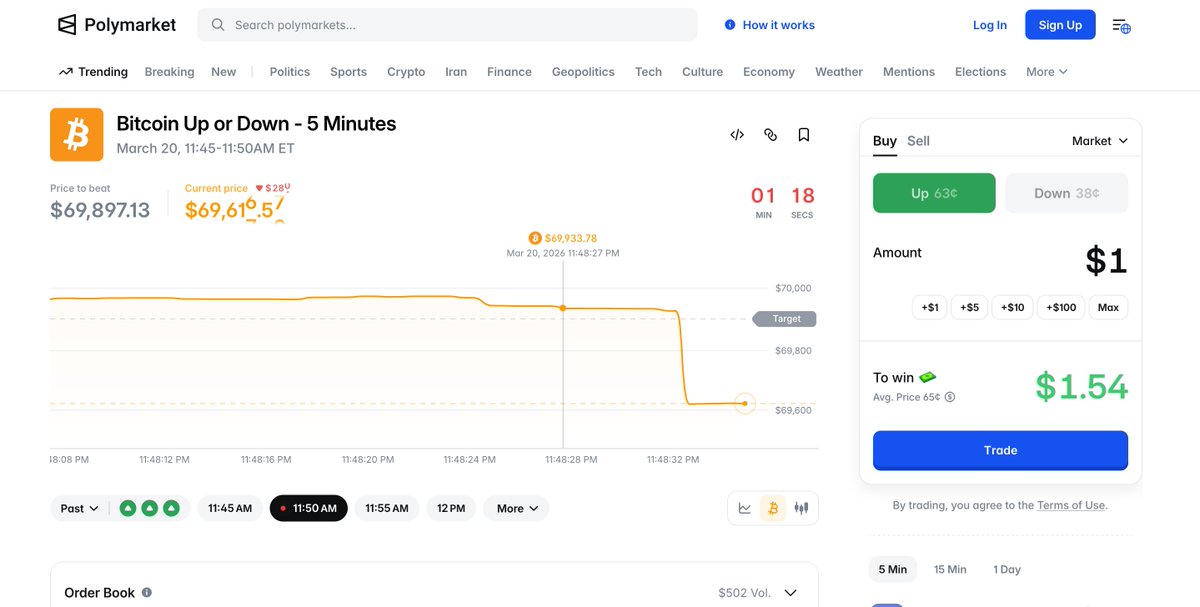Click the Avg. Price info icon

pos(950,397)
